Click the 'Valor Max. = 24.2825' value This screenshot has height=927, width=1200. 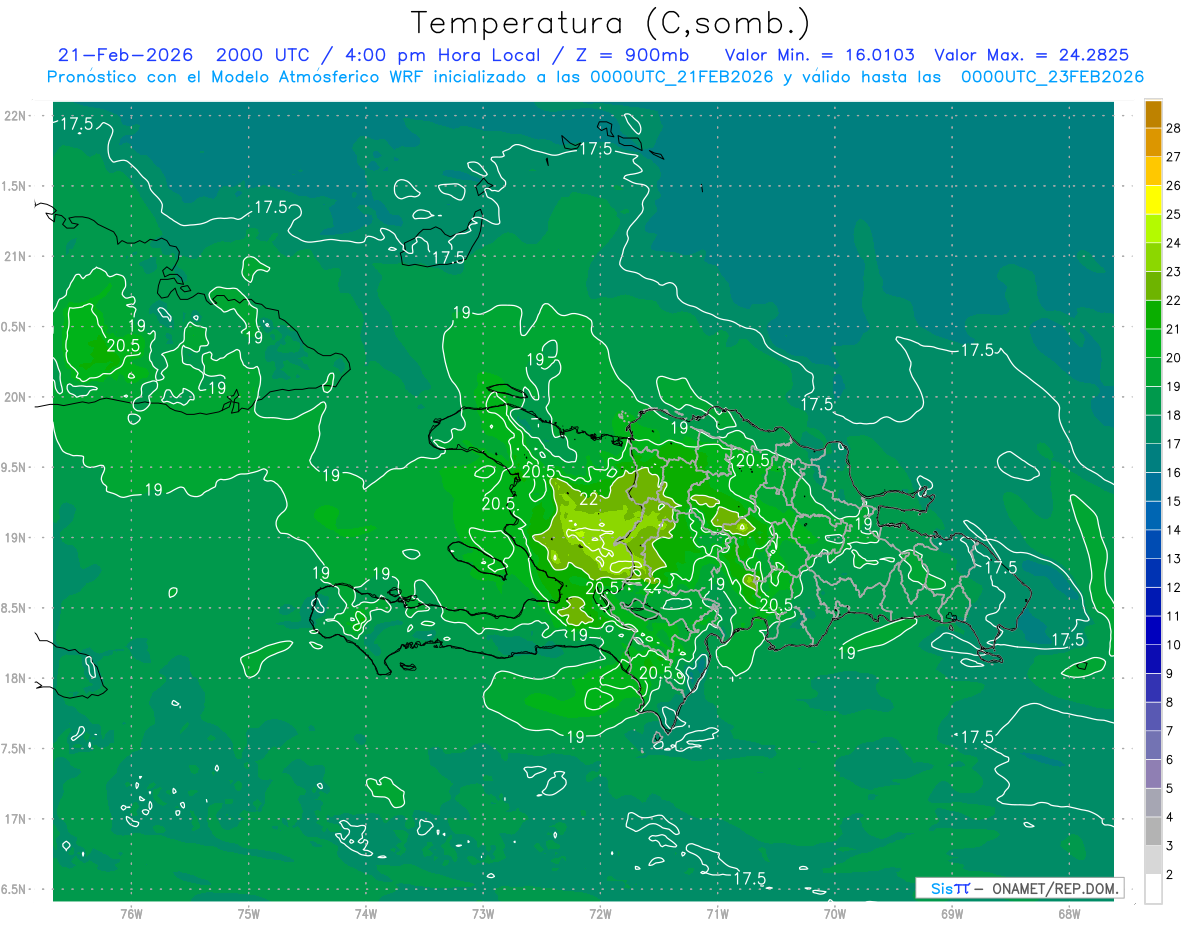[1031, 56]
